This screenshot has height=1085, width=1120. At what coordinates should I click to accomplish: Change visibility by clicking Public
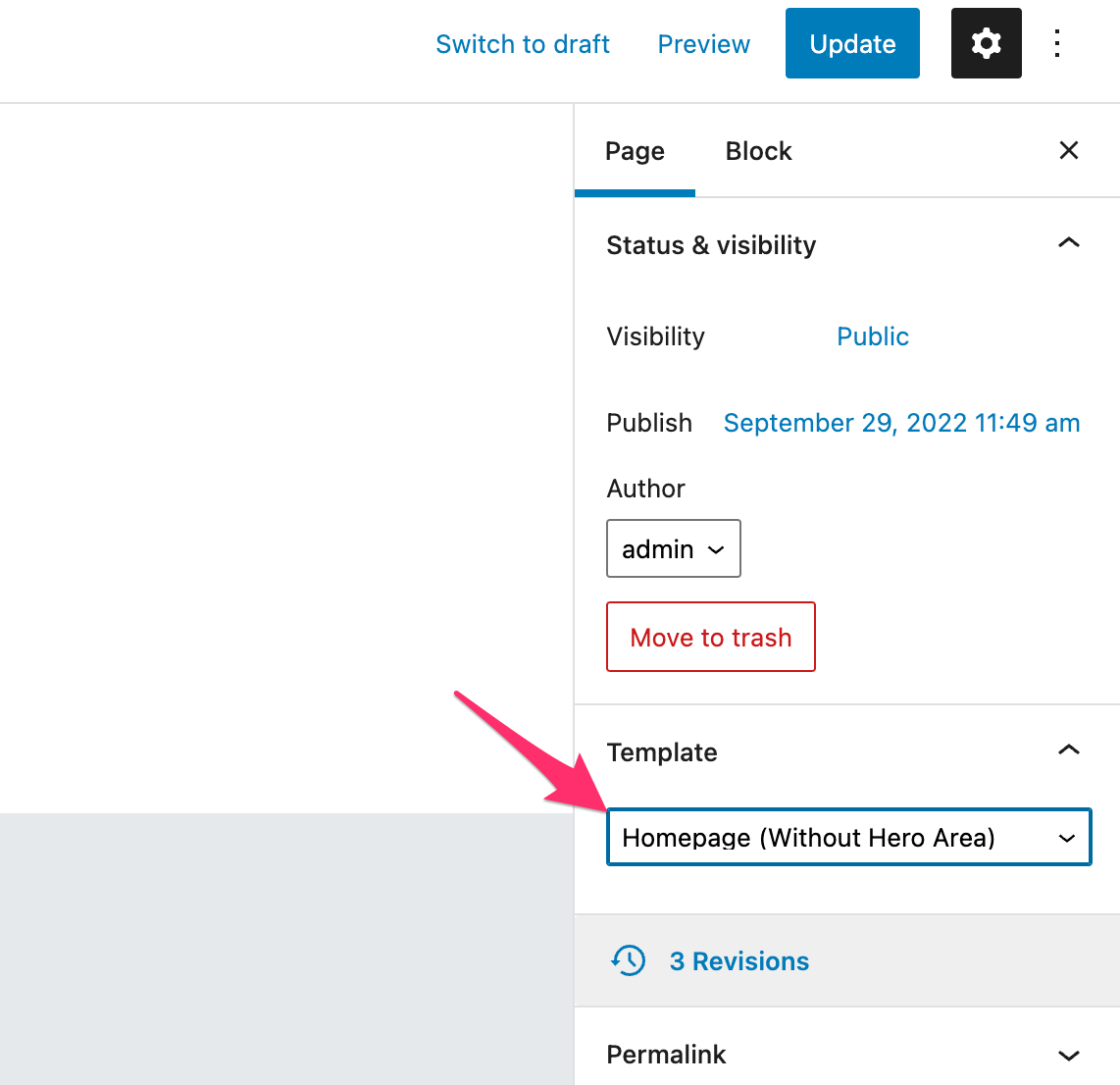[872, 336]
